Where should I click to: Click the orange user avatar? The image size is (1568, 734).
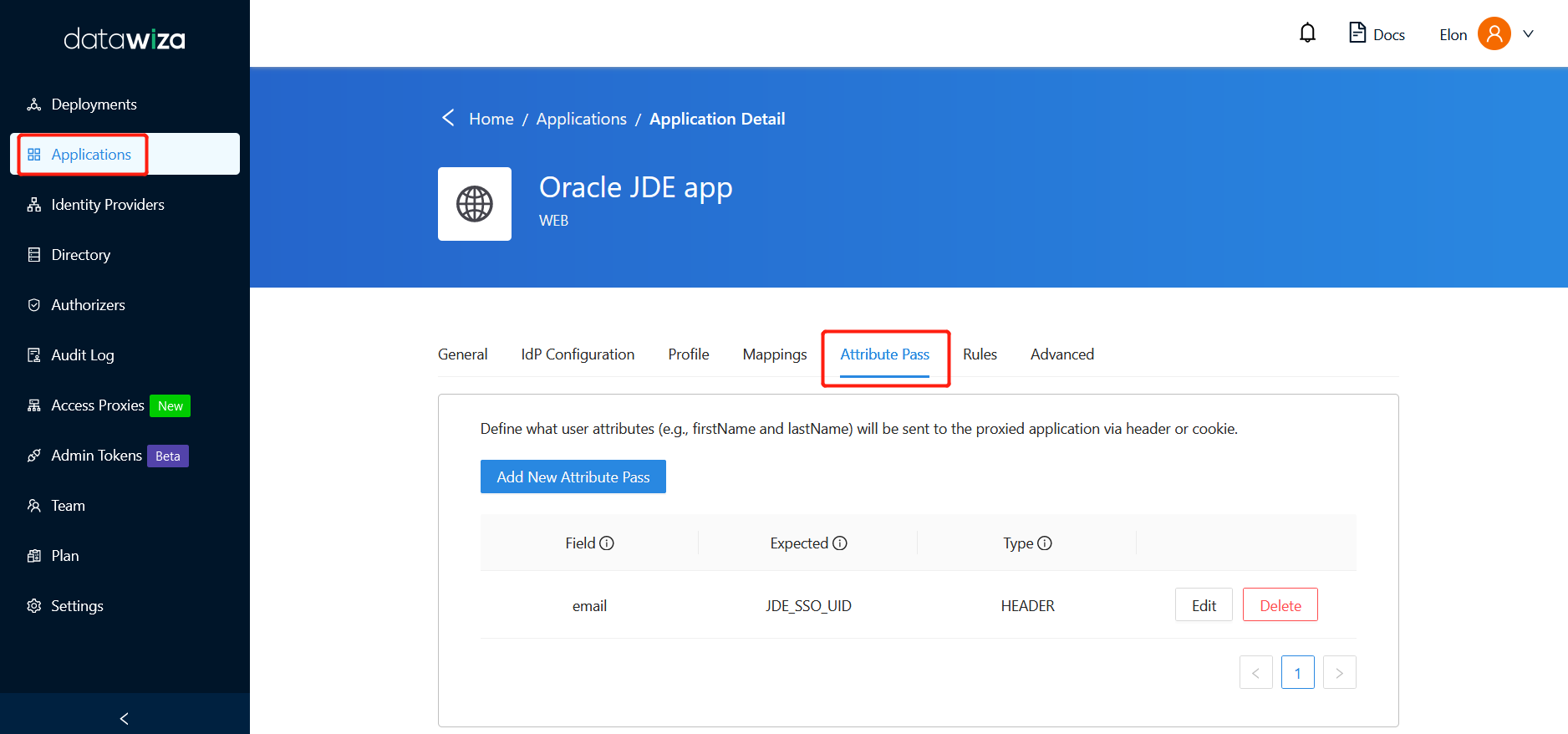pyautogui.click(x=1494, y=33)
